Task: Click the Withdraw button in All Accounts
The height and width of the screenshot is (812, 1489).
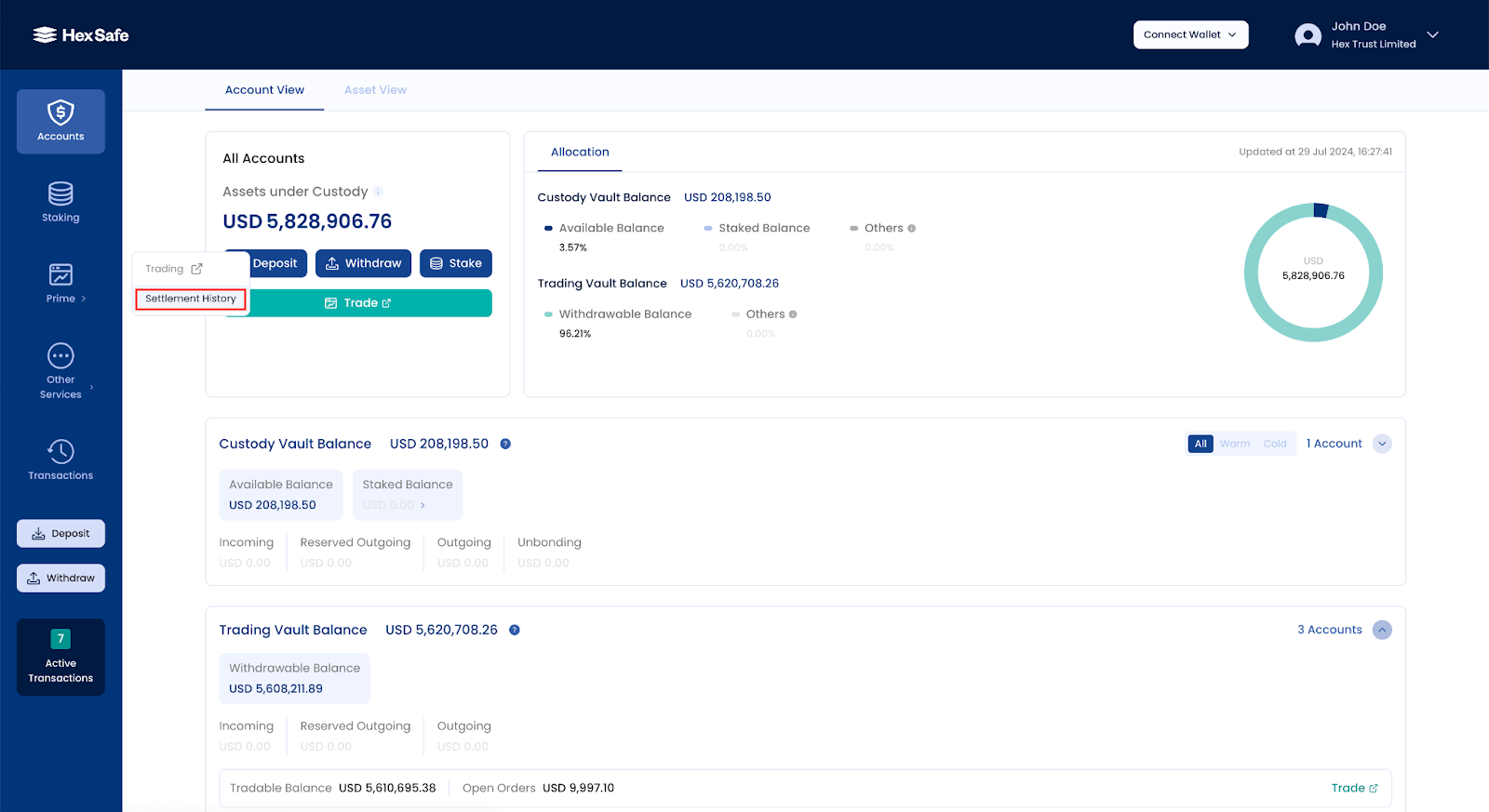Action: [364, 263]
